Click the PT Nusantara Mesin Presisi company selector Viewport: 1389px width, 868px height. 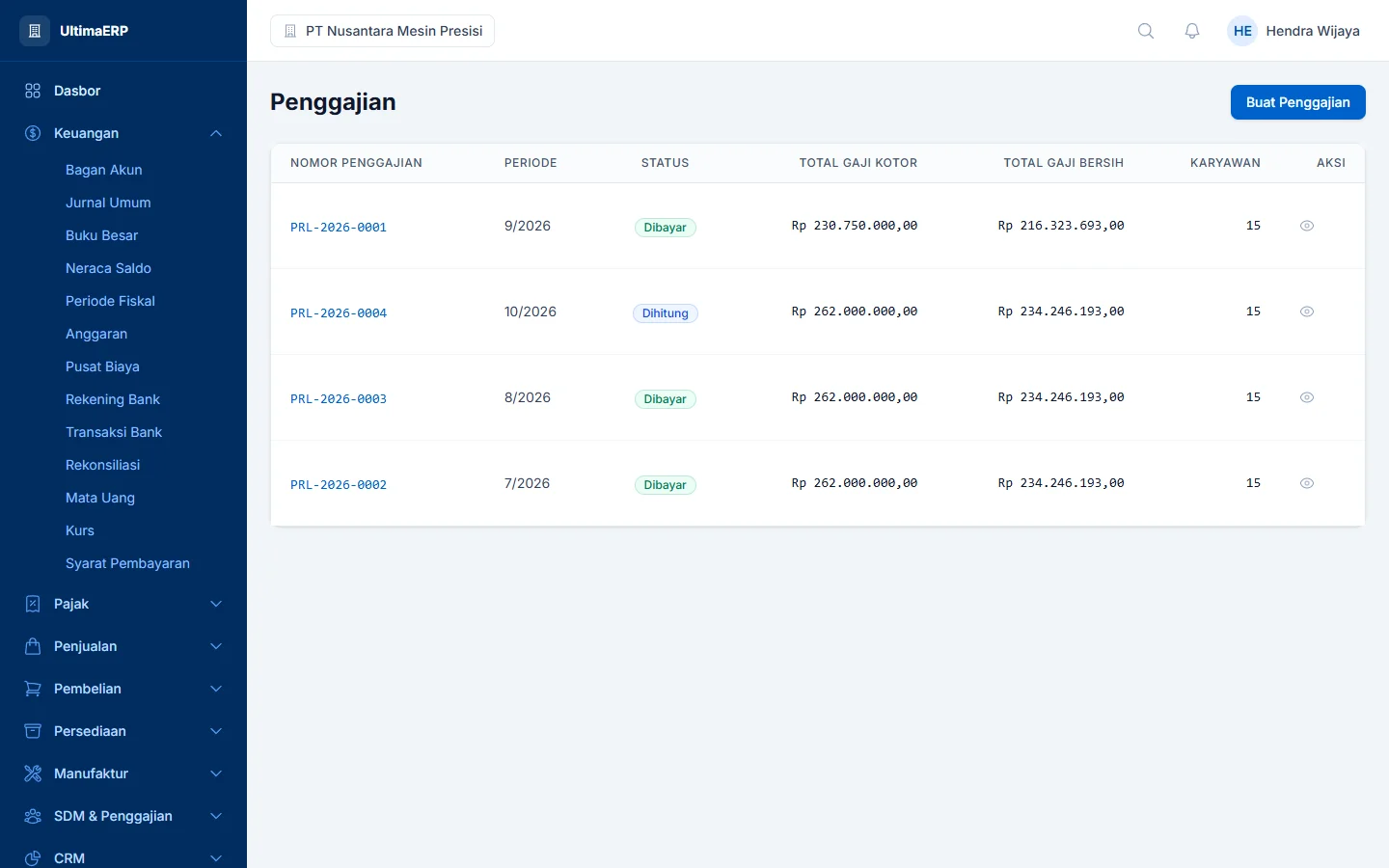point(383,31)
